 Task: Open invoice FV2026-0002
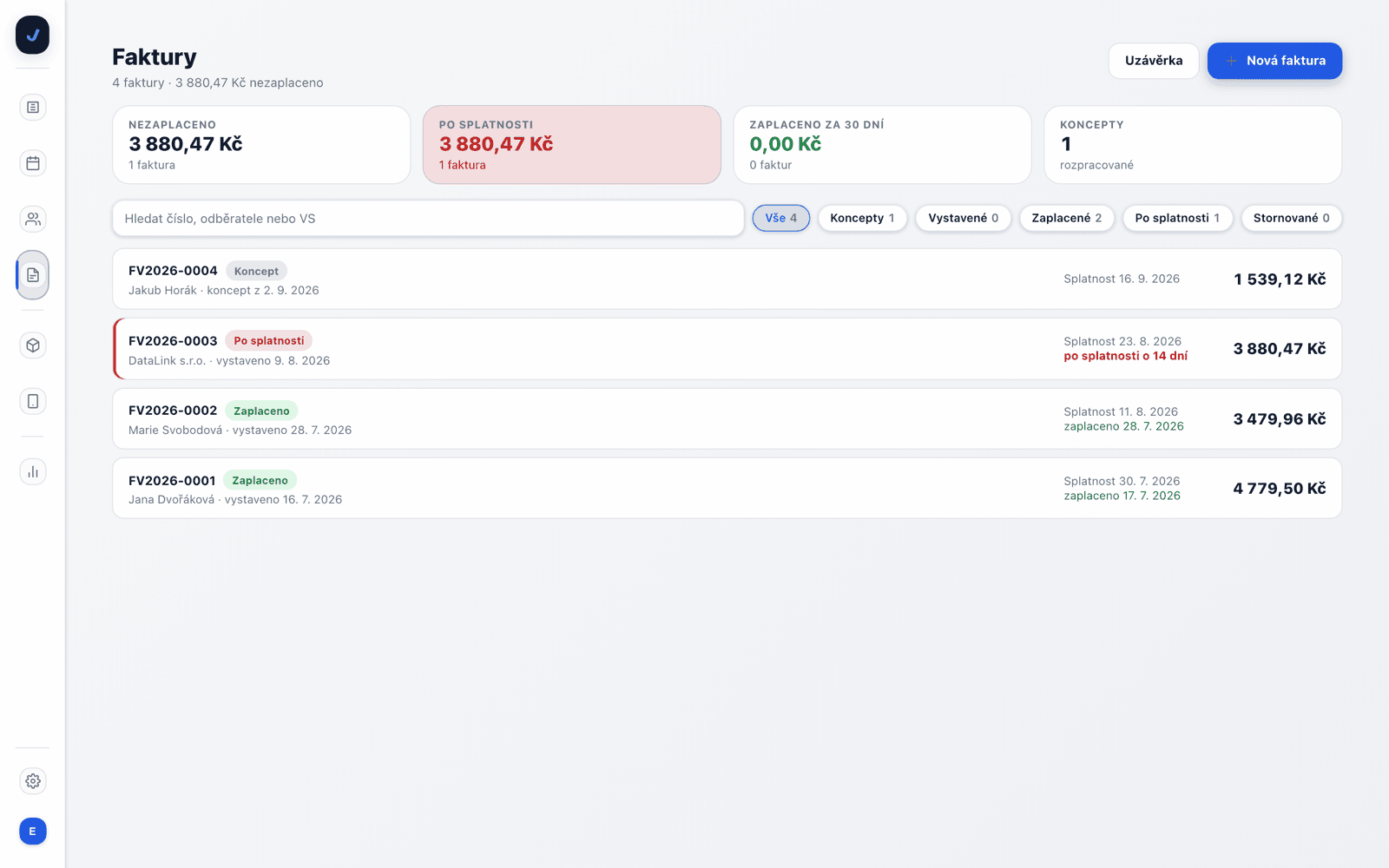(727, 418)
